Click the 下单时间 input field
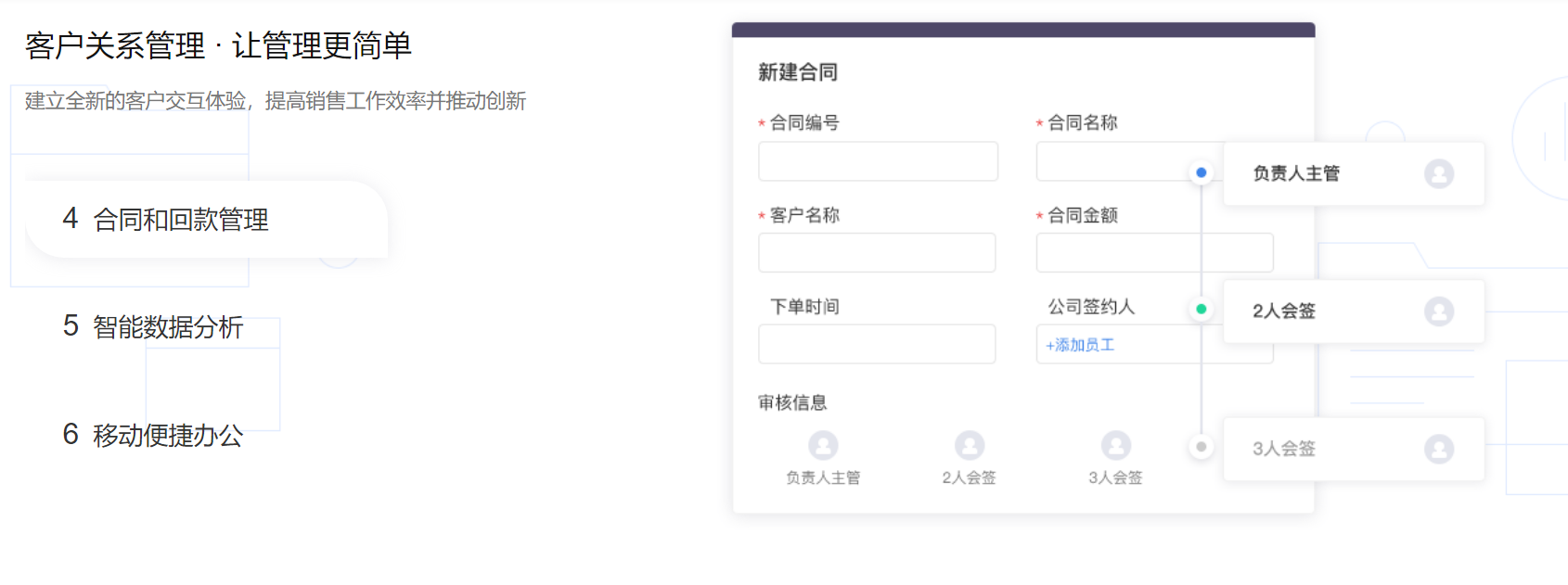The width and height of the screenshot is (1568, 585). click(x=877, y=344)
